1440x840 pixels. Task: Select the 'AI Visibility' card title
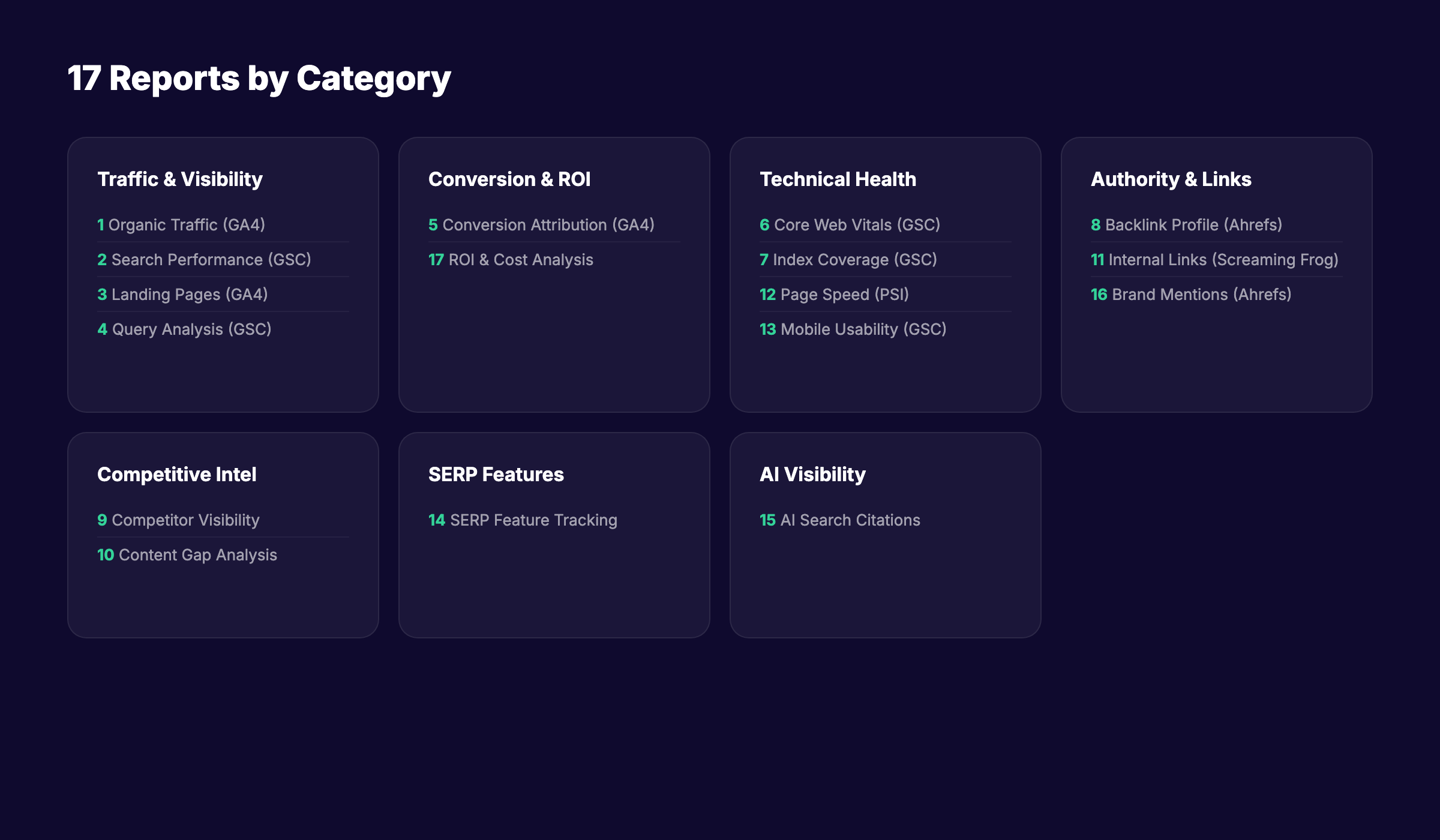(812, 474)
